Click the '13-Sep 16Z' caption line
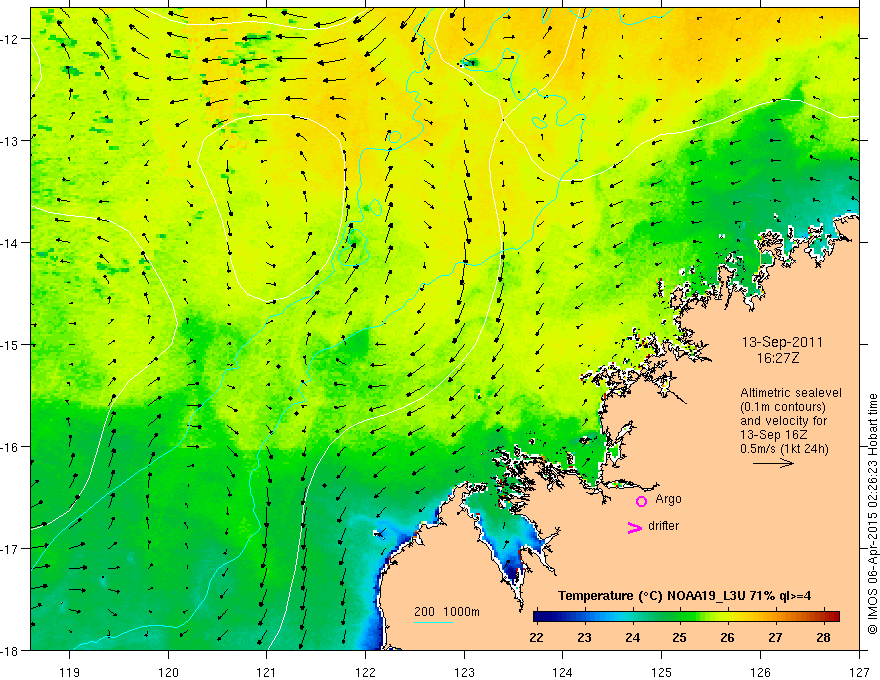Image resolution: width=880 pixels, height=680 pixels. [x=774, y=435]
